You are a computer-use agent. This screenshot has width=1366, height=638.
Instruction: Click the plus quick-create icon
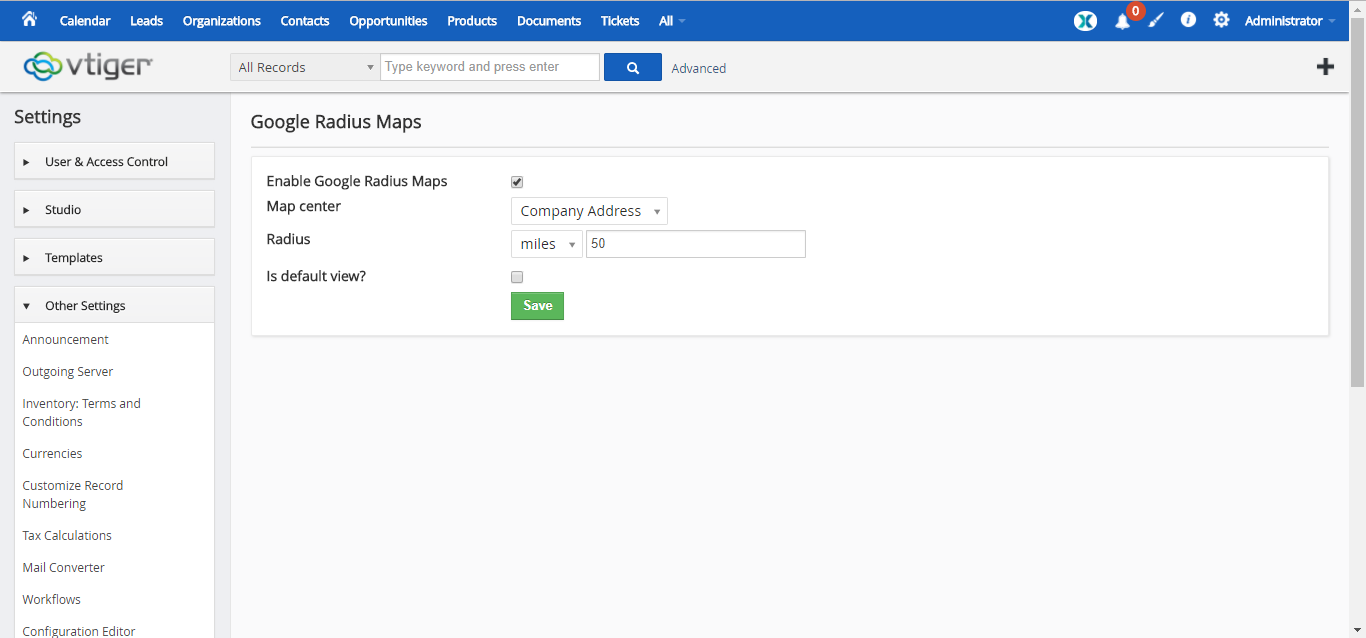tap(1325, 67)
